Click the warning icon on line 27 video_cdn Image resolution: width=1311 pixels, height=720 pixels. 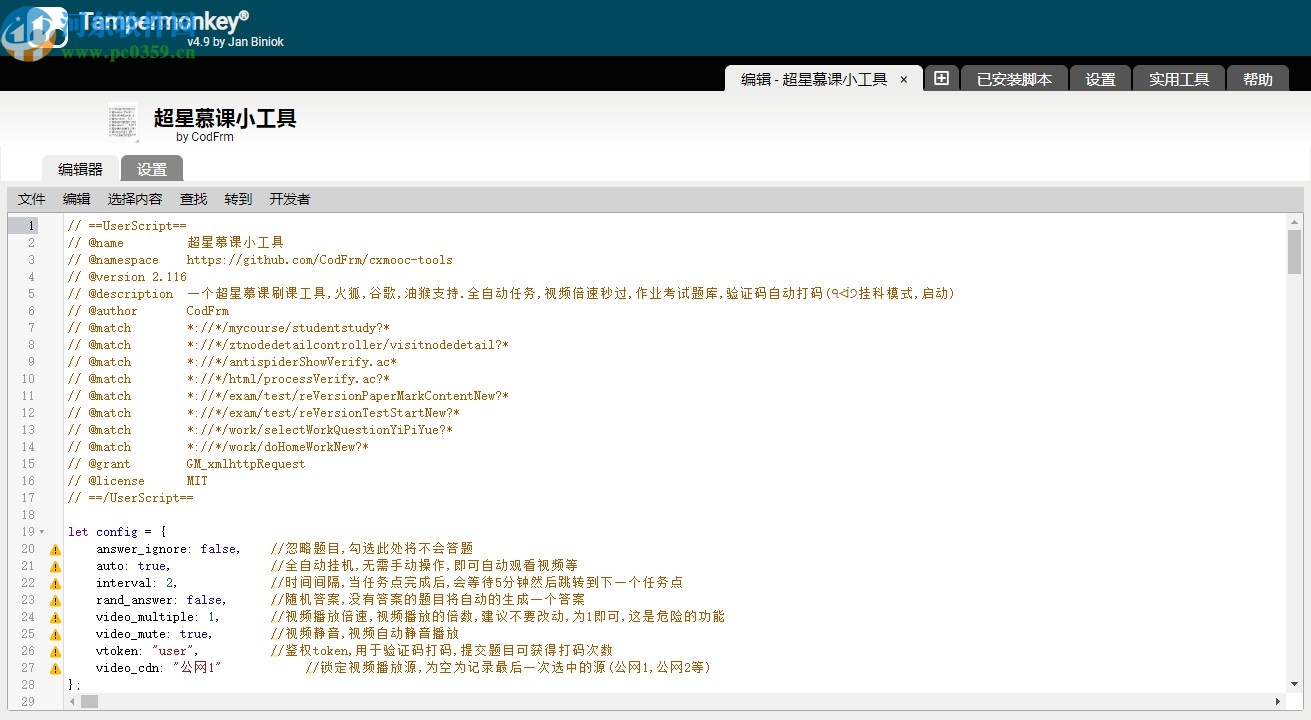(56, 668)
